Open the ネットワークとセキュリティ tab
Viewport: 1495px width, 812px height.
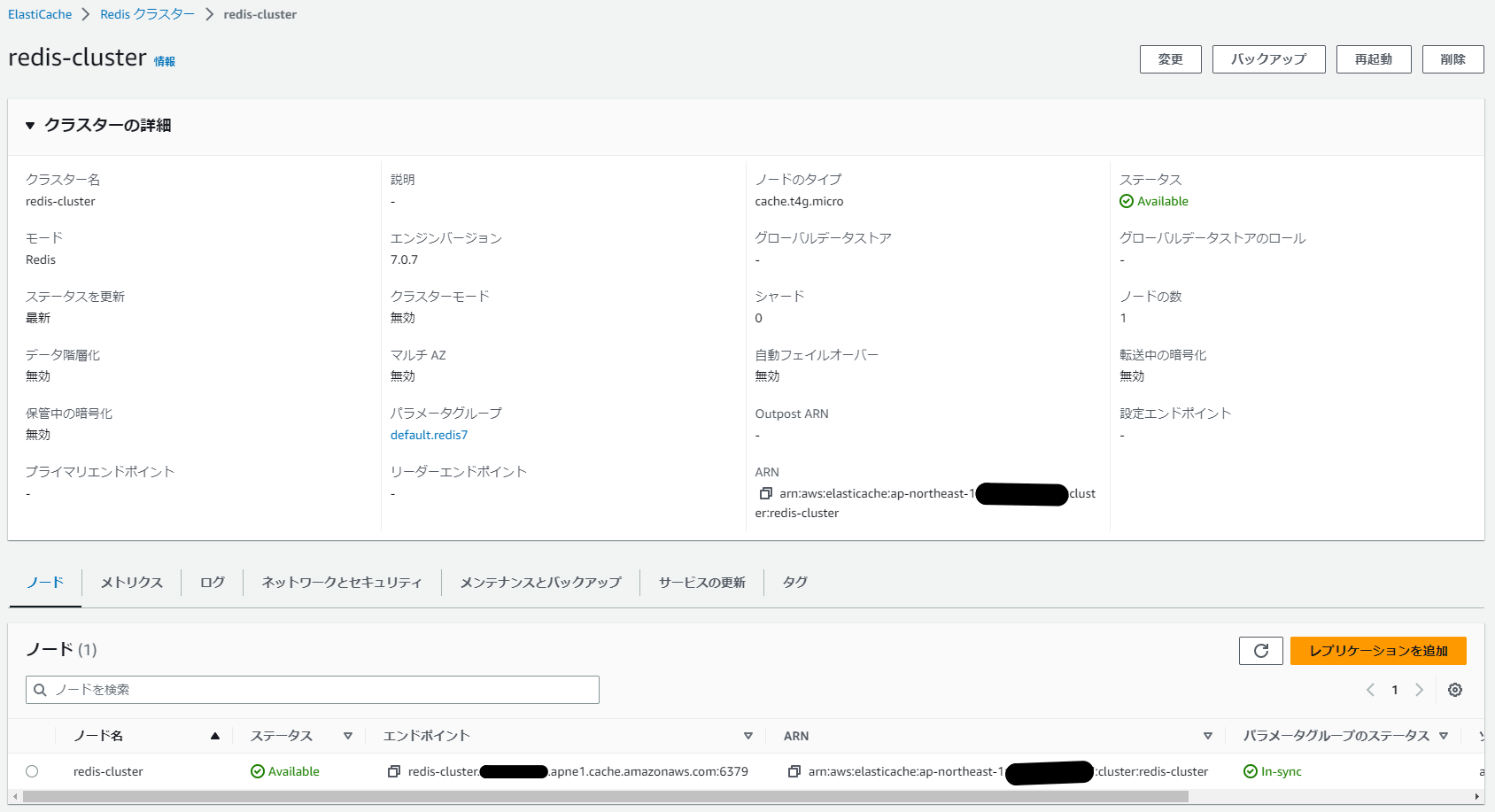point(340,582)
